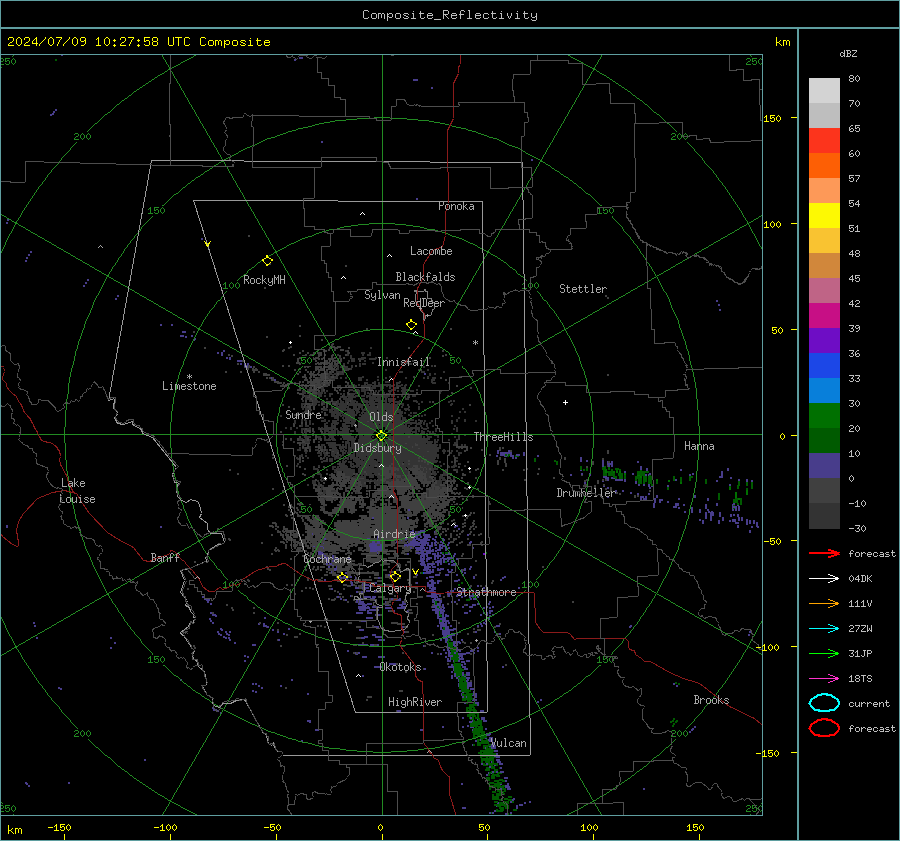Click the white 04DK arrow icon

pyautogui.click(x=824, y=578)
